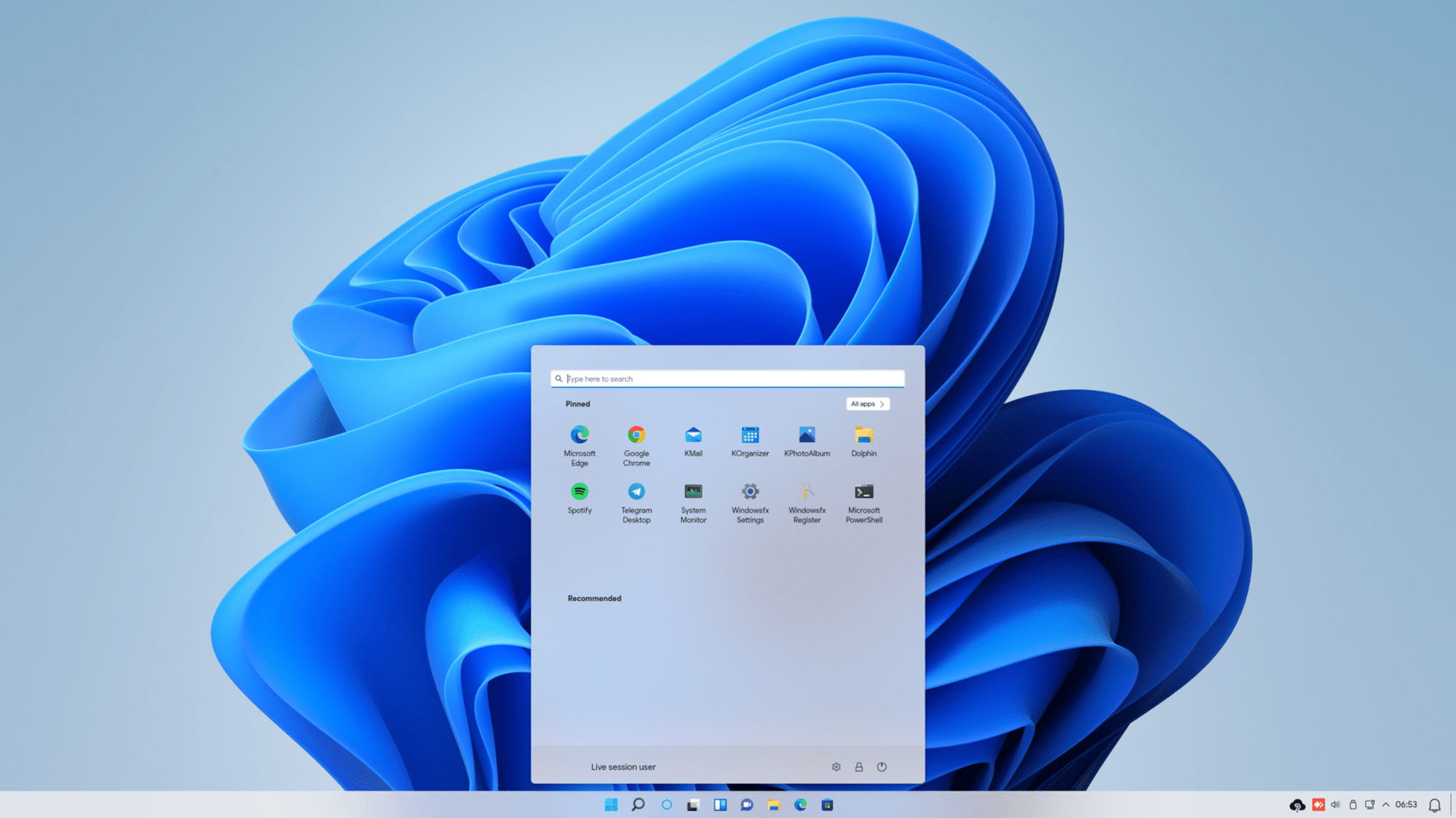The width and height of the screenshot is (1456, 818).
Task: Launch Edge from the taskbar
Action: pos(800,805)
